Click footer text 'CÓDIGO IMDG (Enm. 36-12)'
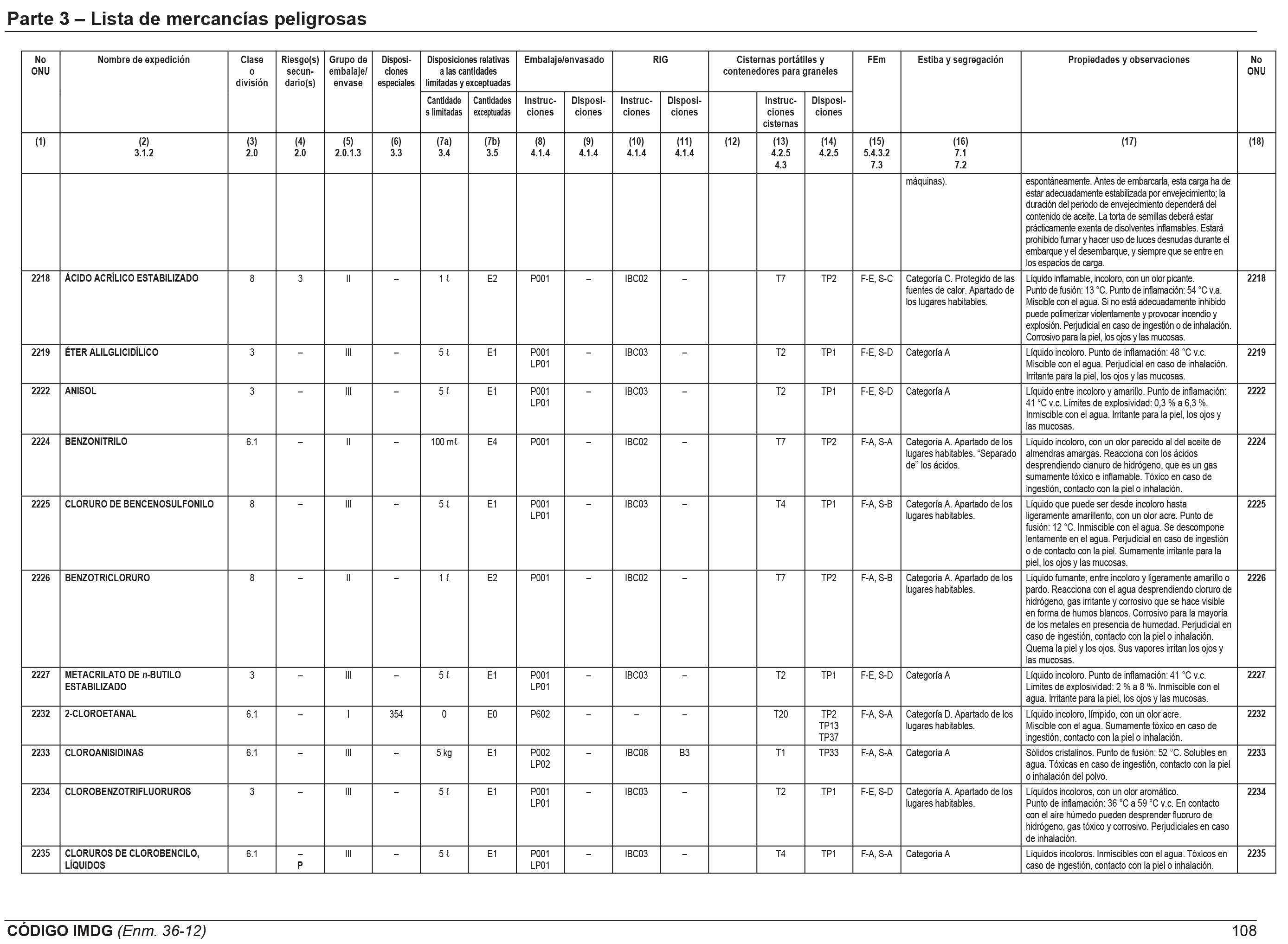 106,931
